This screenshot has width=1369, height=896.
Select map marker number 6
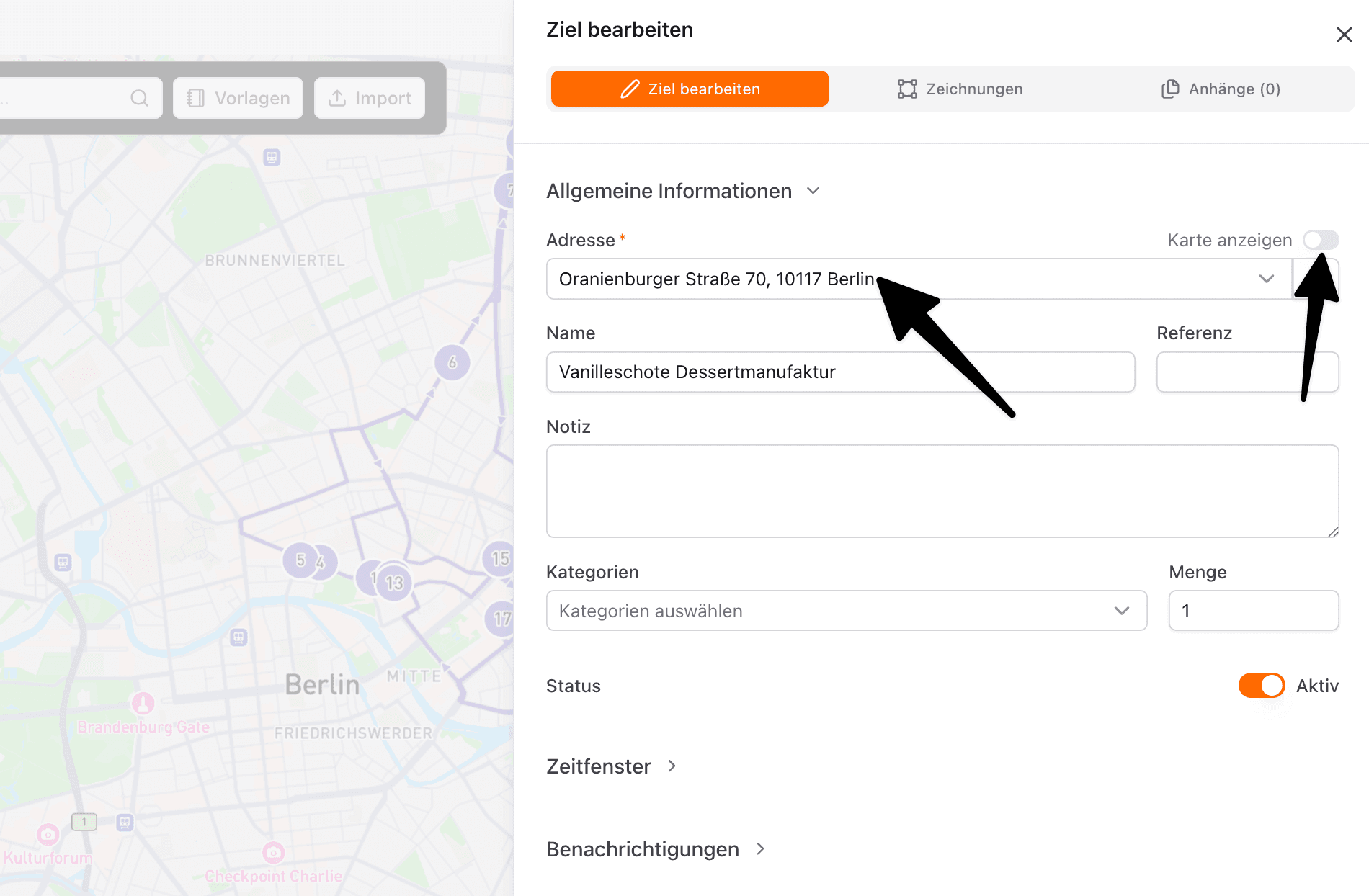click(452, 363)
